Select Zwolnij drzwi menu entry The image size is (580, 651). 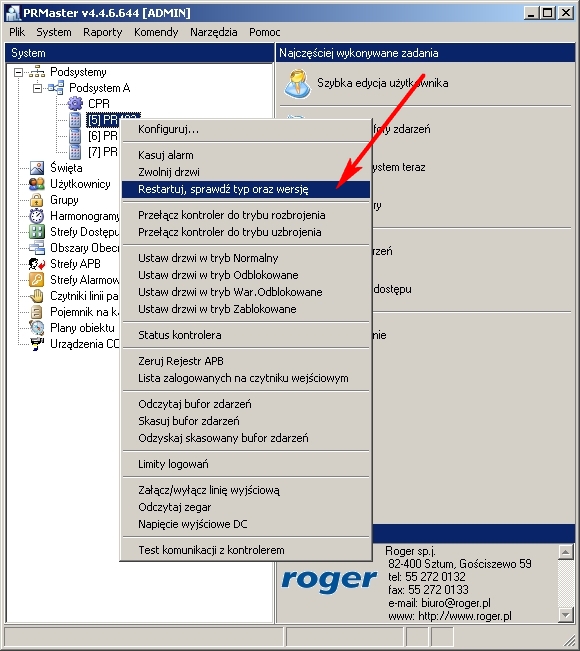pyautogui.click(x=246, y=172)
